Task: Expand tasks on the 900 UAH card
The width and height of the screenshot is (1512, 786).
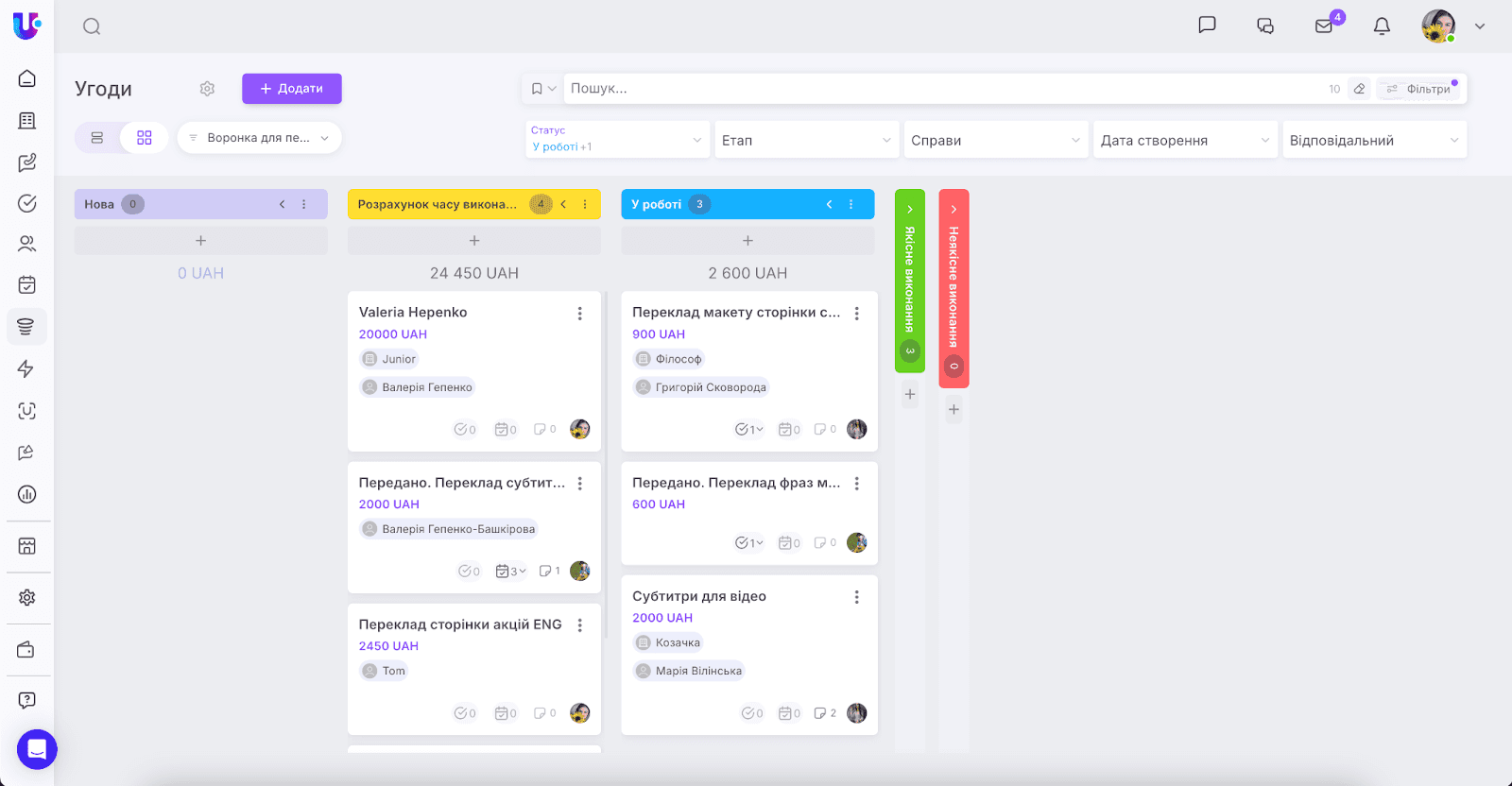Action: (749, 429)
